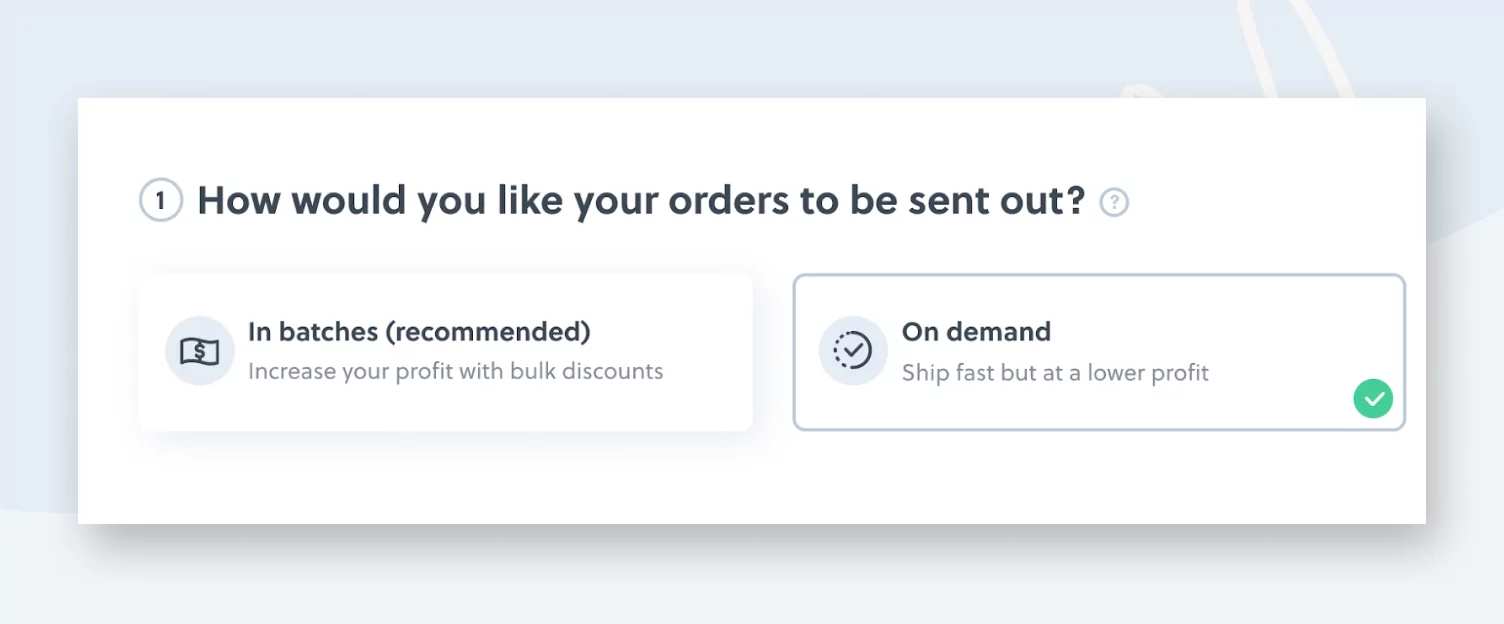Viewport: 1504px width, 624px height.
Task: Click the dashed clock checkmark icon
Action: tap(853, 351)
